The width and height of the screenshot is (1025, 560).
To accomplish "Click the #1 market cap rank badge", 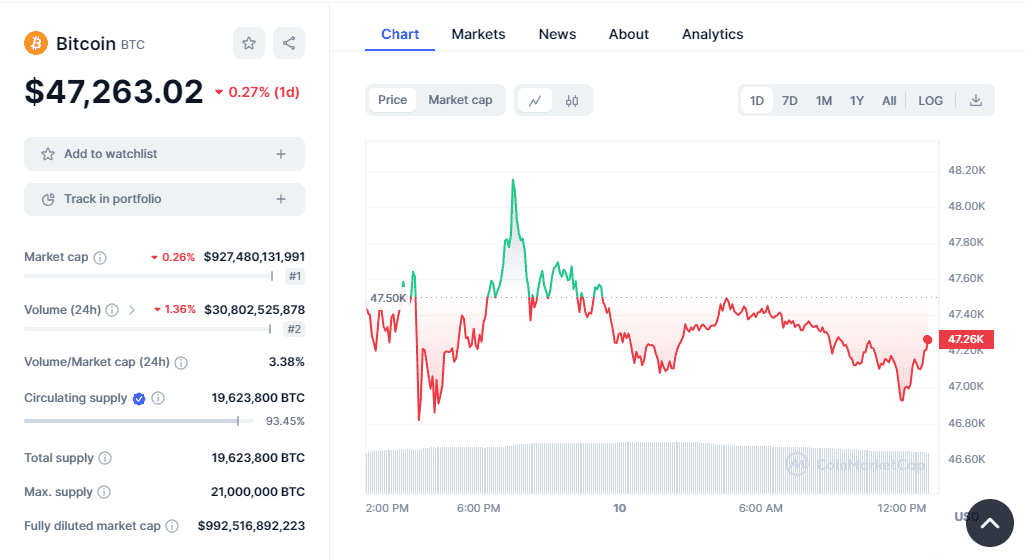I will click(x=295, y=276).
